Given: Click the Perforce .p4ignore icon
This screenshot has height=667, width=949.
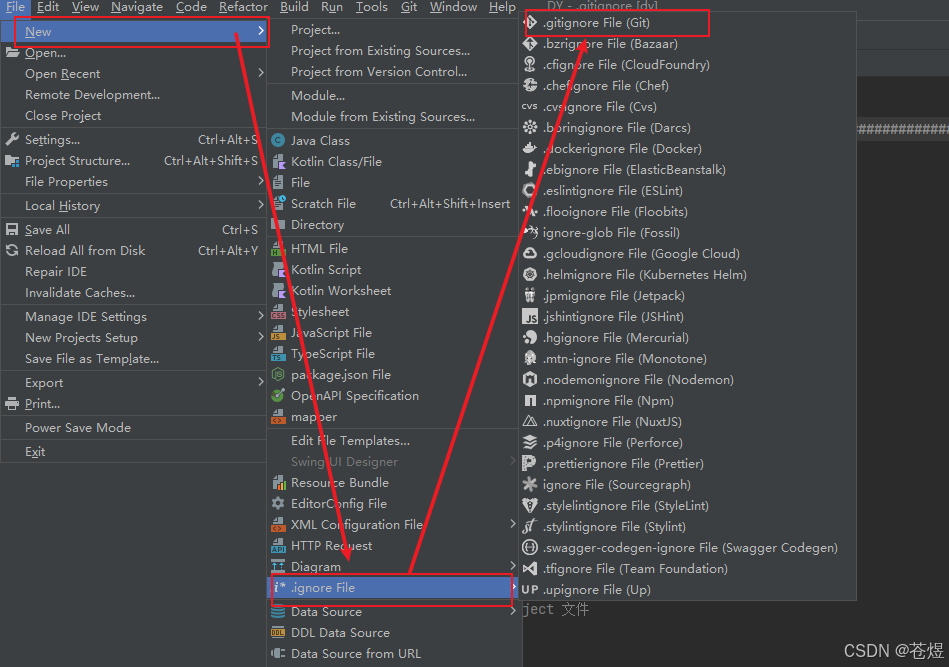Looking at the screenshot, I should click(530, 442).
